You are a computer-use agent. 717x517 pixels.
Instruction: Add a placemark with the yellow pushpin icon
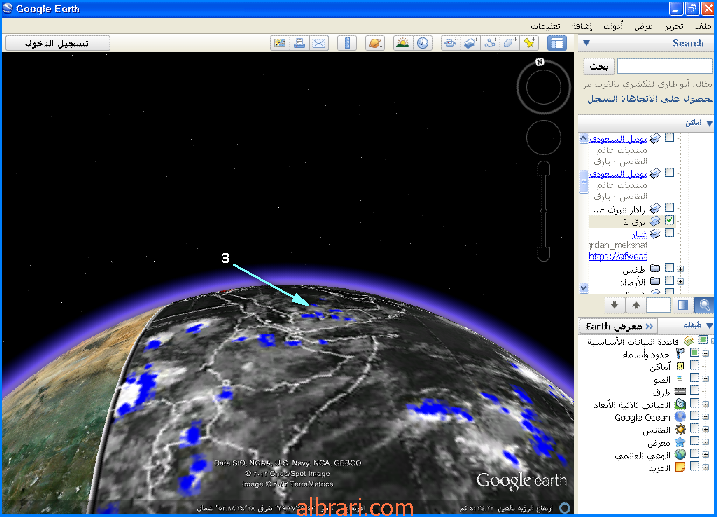click(530, 43)
